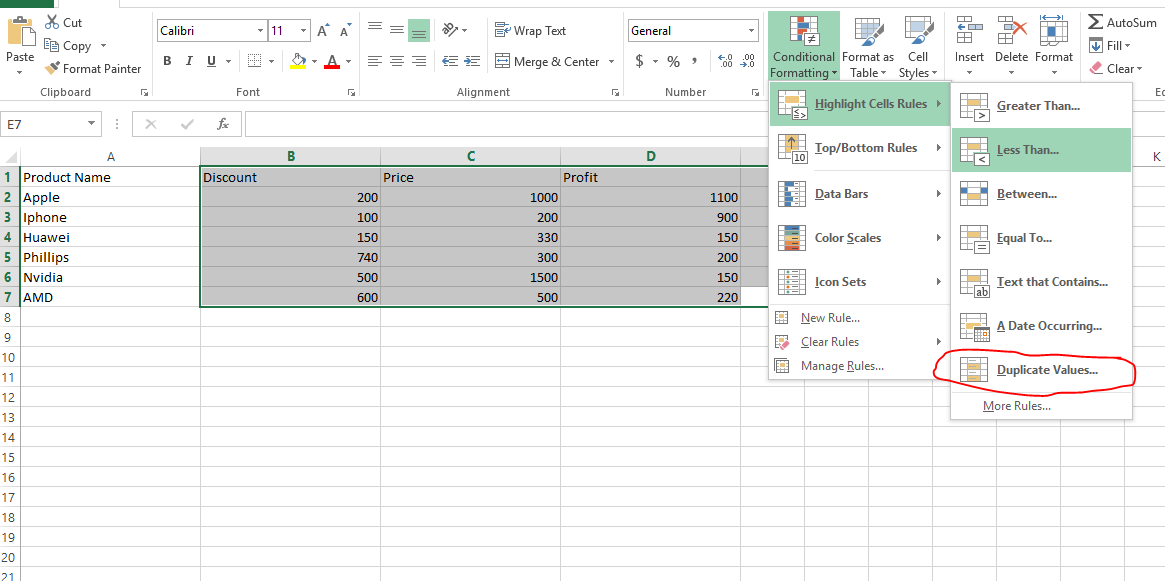Select cell A2 containing Apple
1165x581 pixels.
point(110,197)
